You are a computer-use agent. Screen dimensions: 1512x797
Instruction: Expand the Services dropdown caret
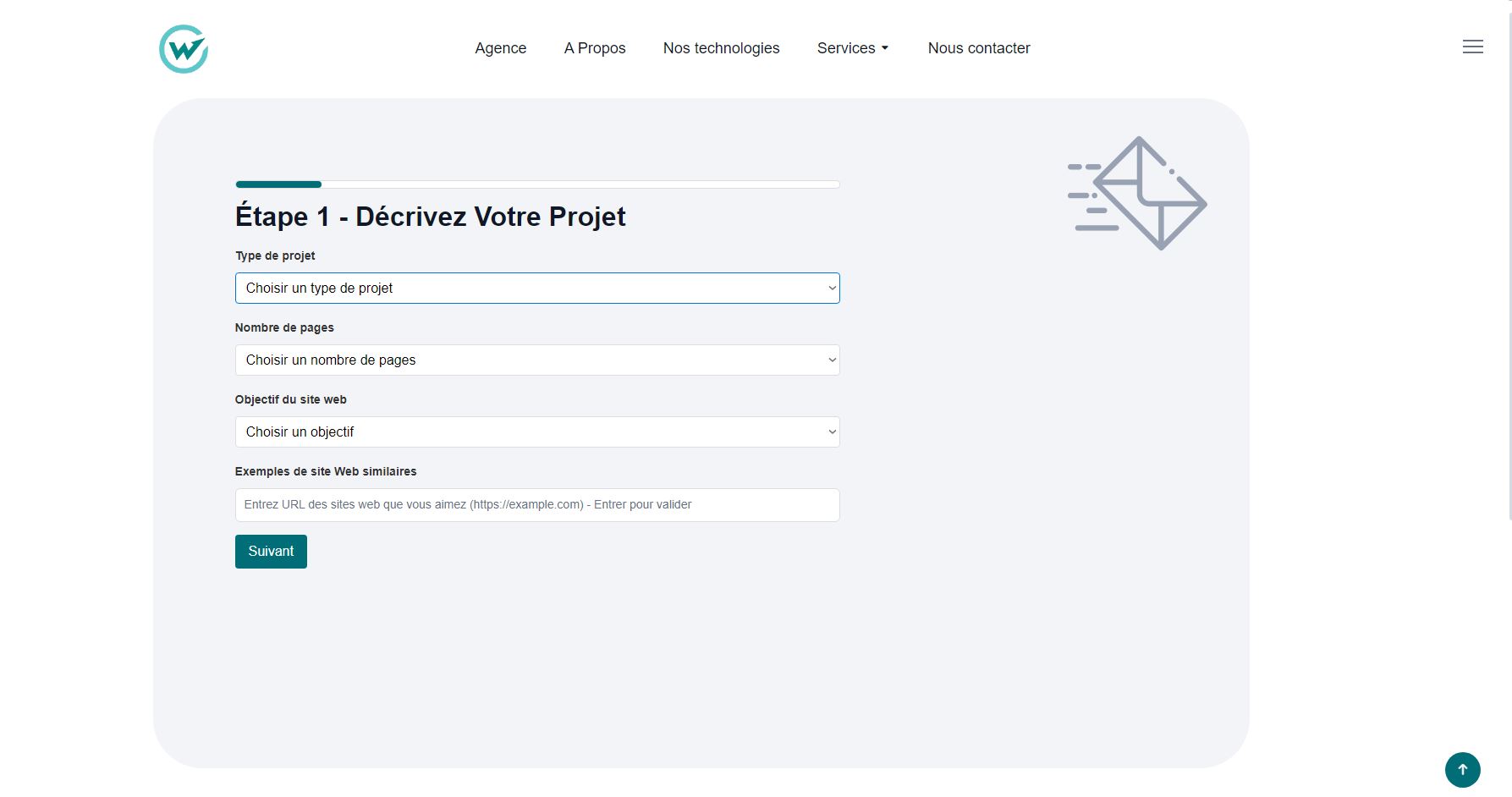click(x=885, y=48)
